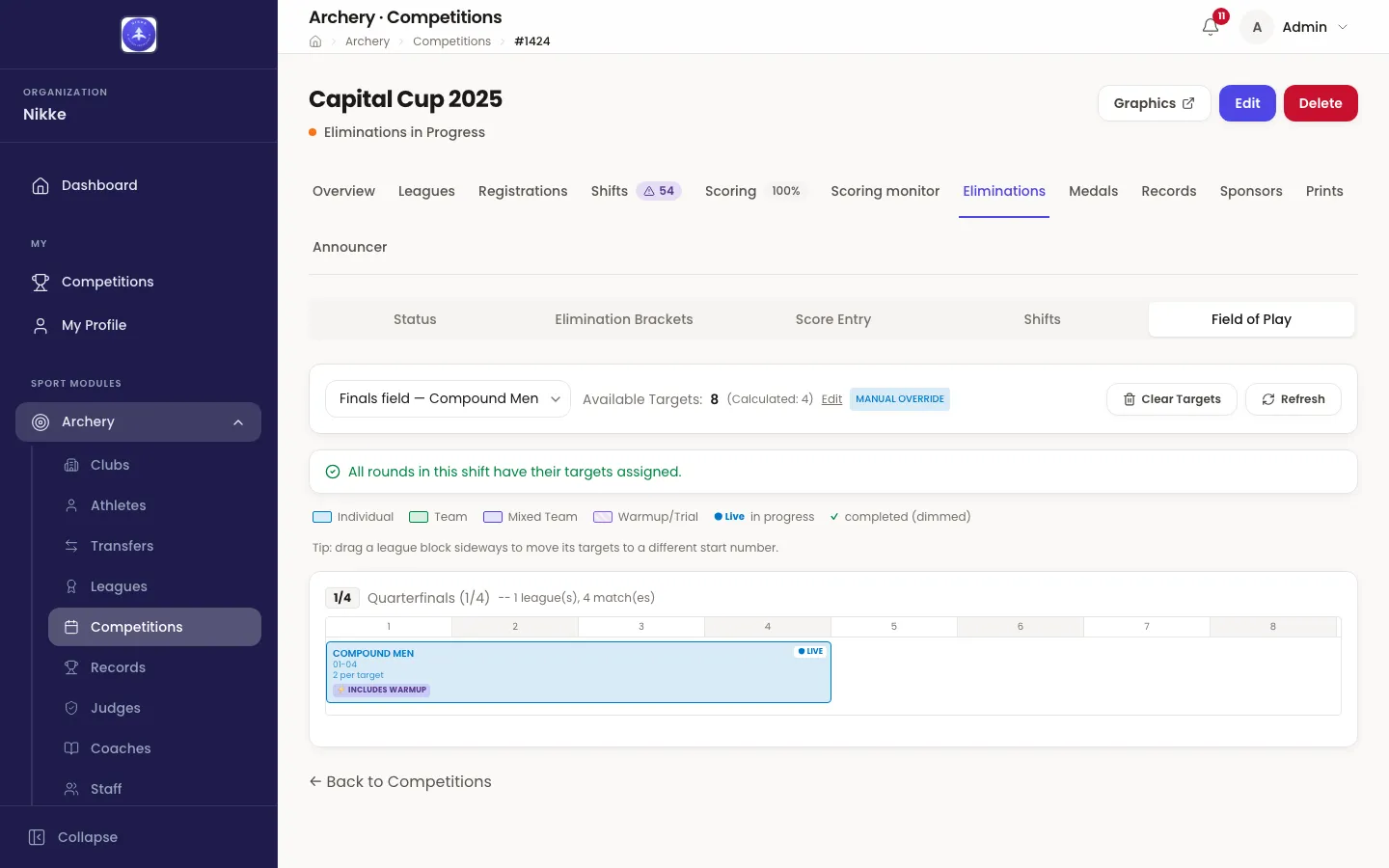1389x868 pixels.
Task: Go Back to Competitions
Action: click(400, 781)
